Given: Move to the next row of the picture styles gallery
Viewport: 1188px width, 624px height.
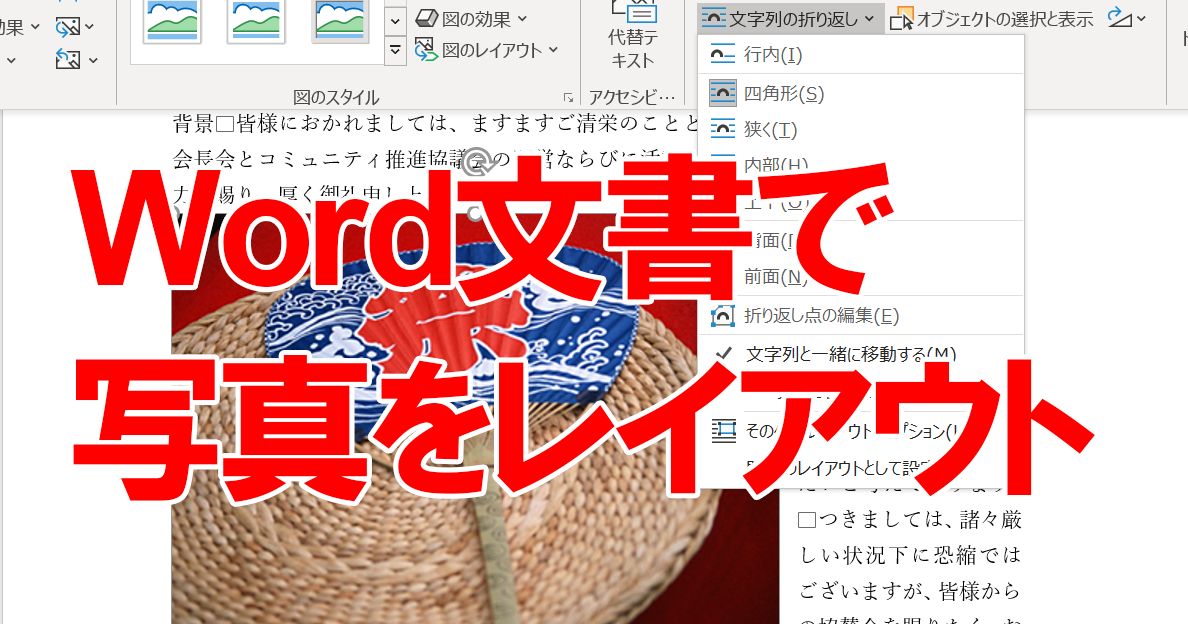Looking at the screenshot, I should (395, 22).
